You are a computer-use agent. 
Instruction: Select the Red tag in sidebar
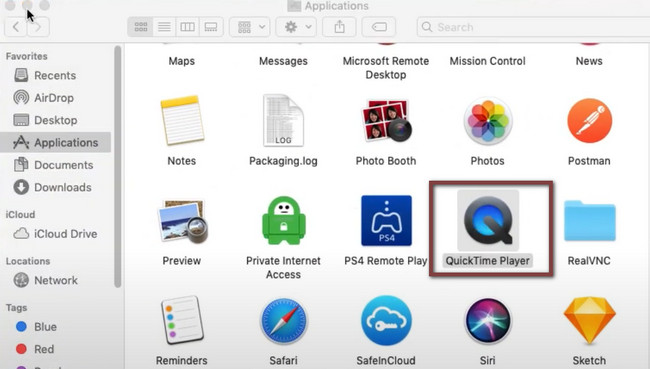(x=55, y=349)
